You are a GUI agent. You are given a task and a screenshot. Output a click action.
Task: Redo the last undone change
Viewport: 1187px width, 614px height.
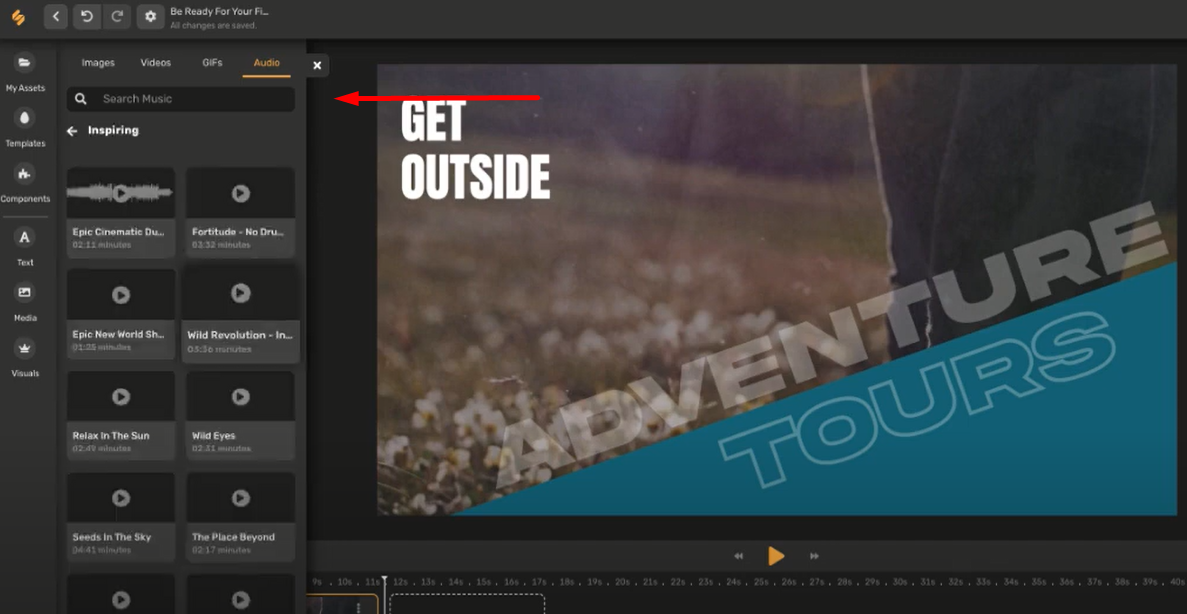[117, 17]
